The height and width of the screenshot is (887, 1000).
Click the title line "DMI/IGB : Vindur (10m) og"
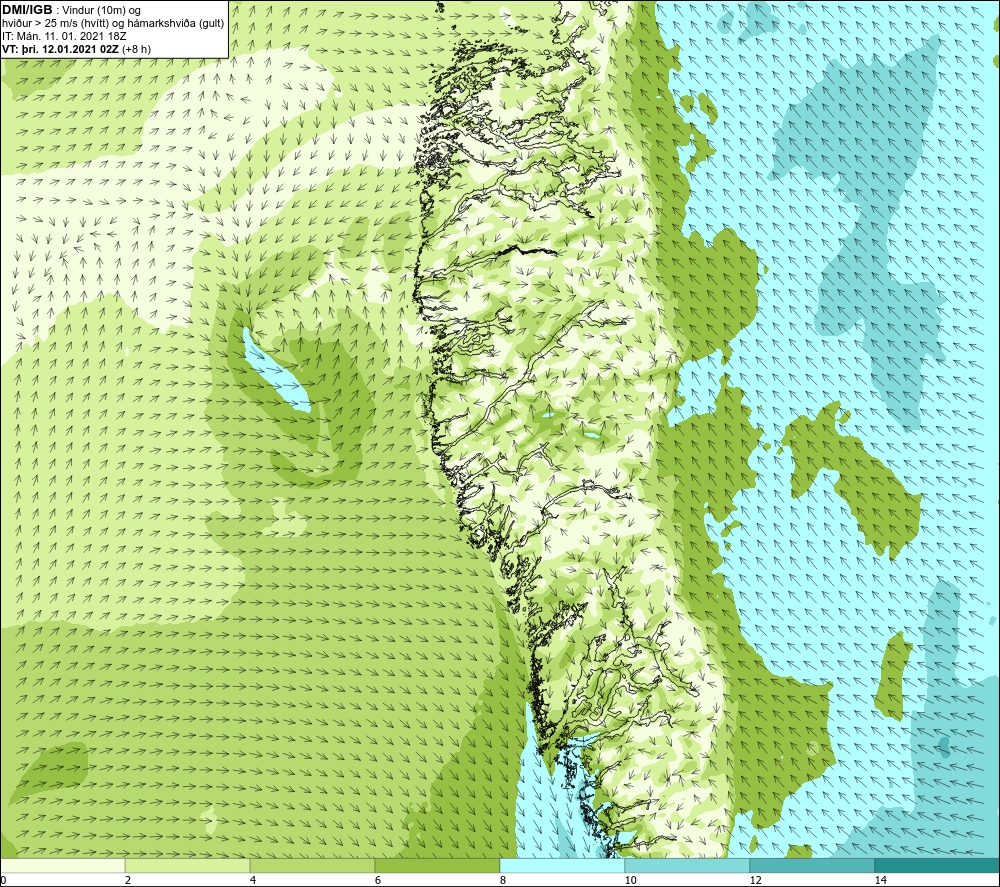[x=71, y=10]
